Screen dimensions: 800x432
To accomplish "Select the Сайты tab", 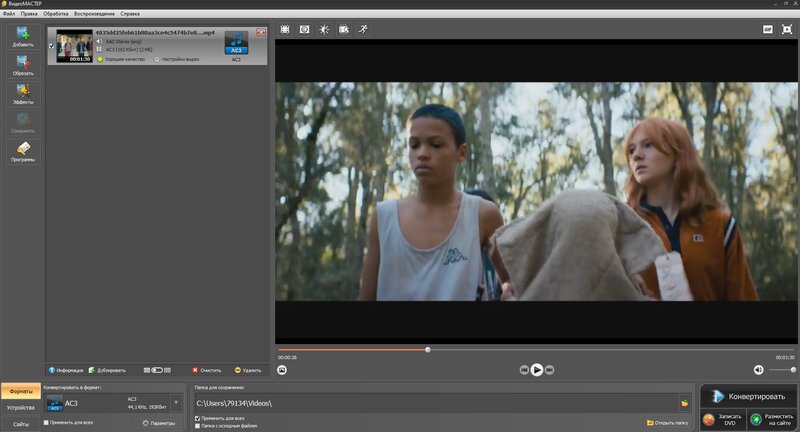I will pos(21,424).
